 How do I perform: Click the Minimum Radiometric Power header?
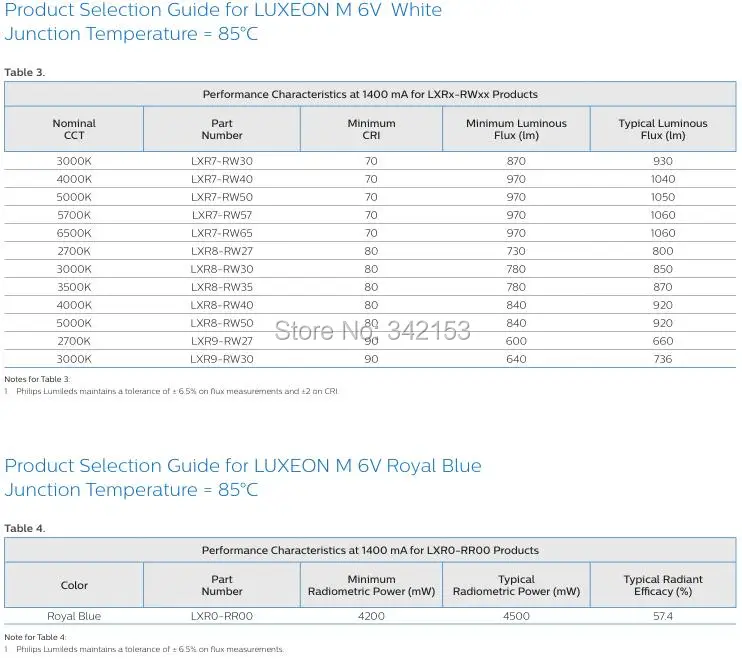[371, 585]
